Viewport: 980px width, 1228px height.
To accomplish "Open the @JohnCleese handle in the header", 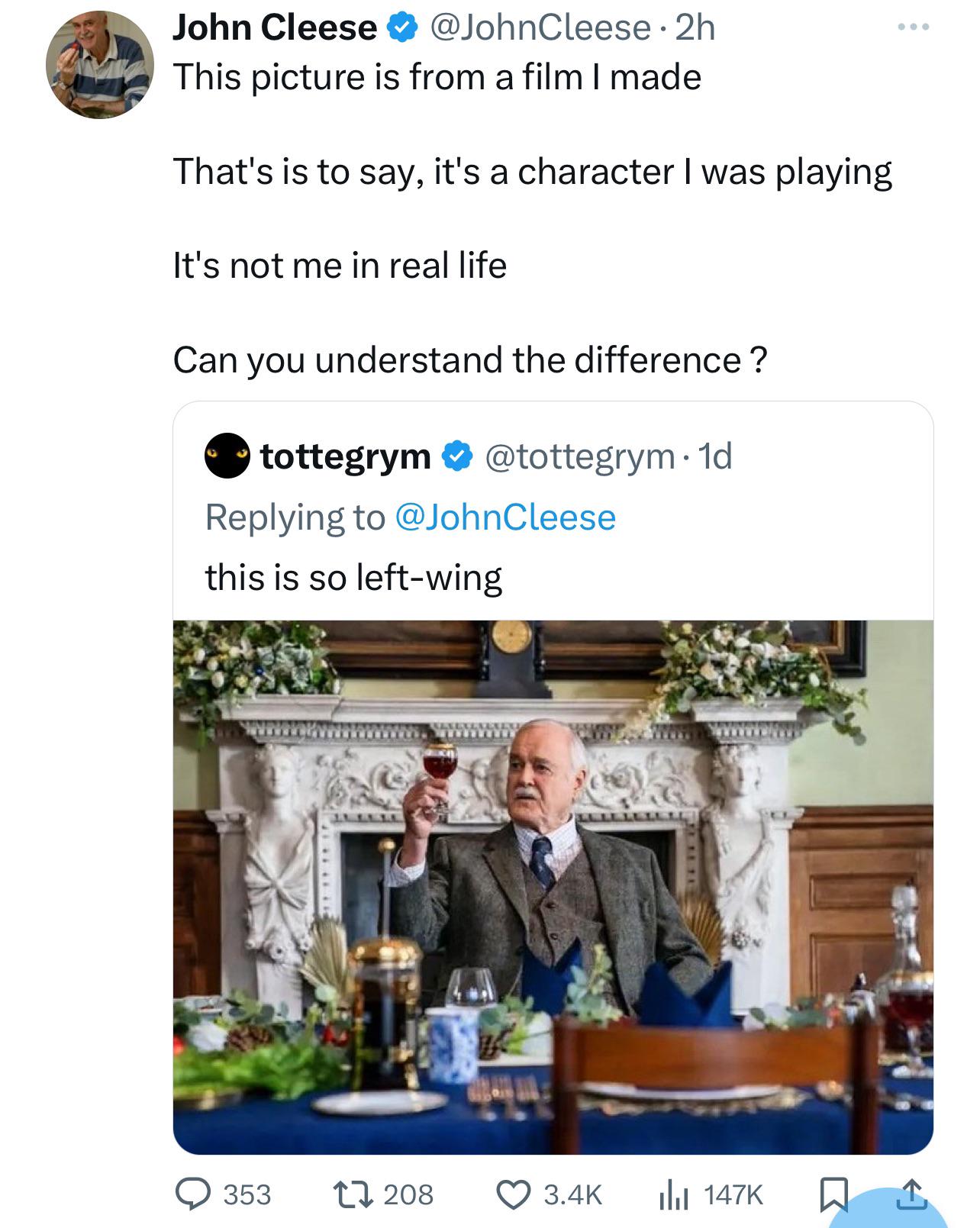I will tap(540, 28).
